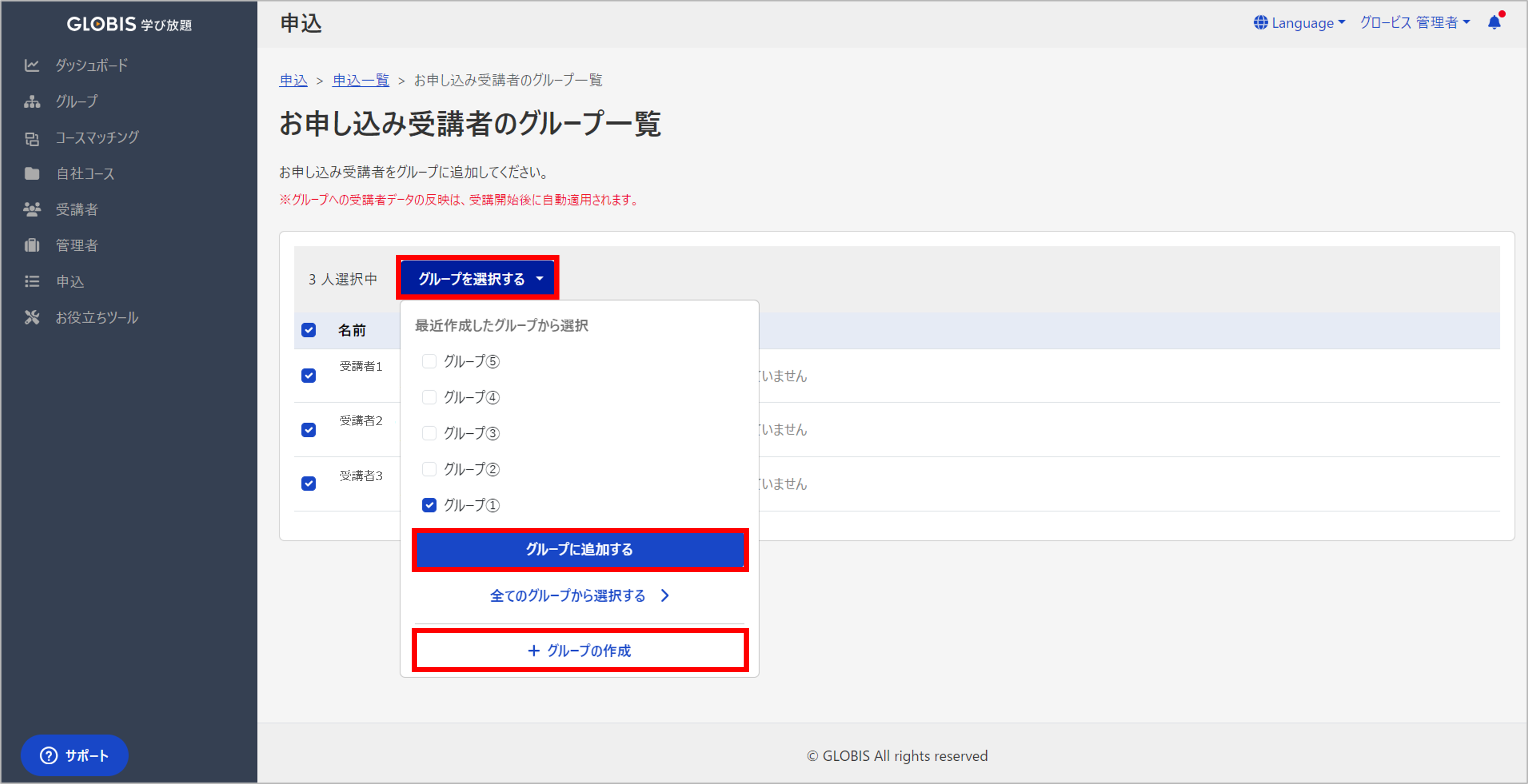
Task: Open 管理者 in the sidebar
Action: pos(77,246)
